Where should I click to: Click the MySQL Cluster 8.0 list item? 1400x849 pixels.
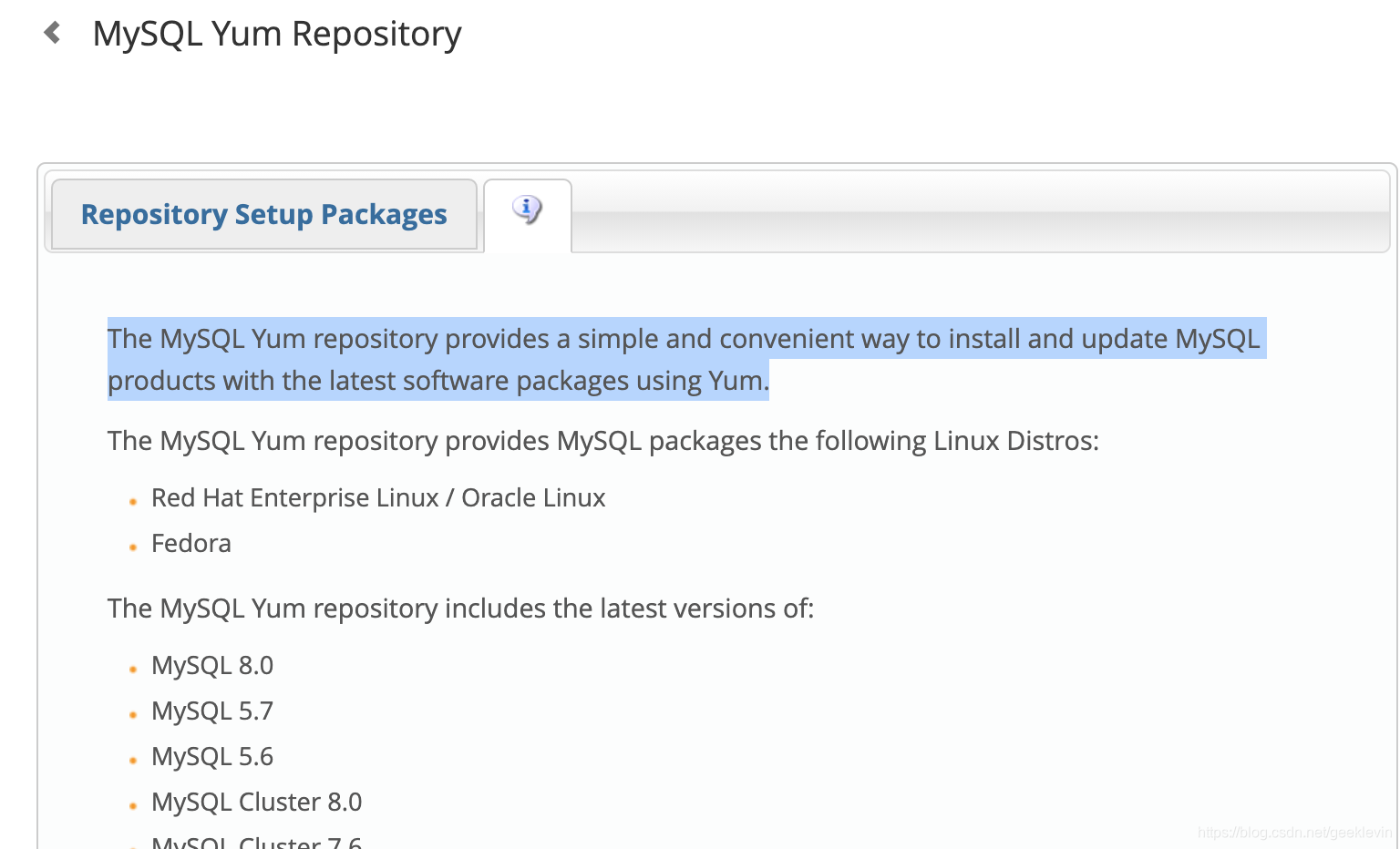coord(257,803)
